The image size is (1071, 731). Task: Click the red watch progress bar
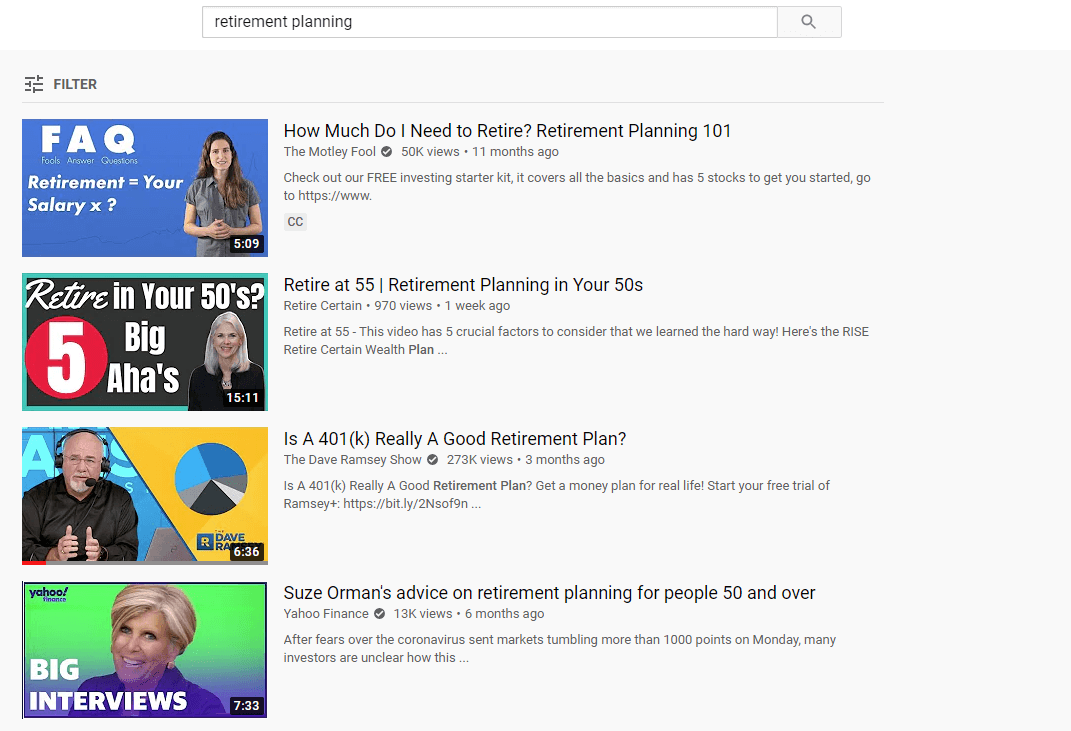(33, 563)
